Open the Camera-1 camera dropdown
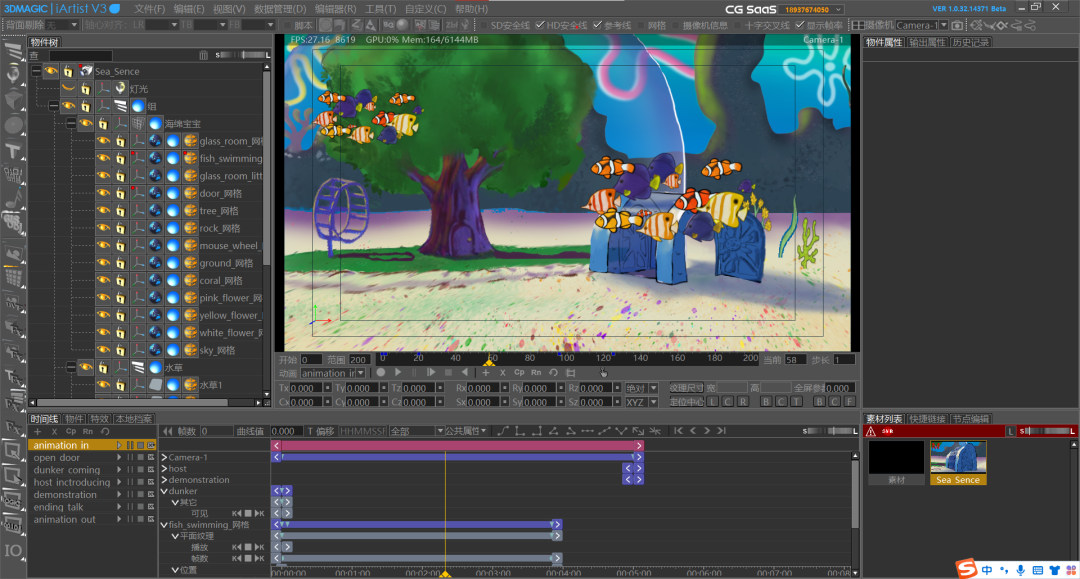The width and height of the screenshot is (1080, 579). (x=944, y=25)
